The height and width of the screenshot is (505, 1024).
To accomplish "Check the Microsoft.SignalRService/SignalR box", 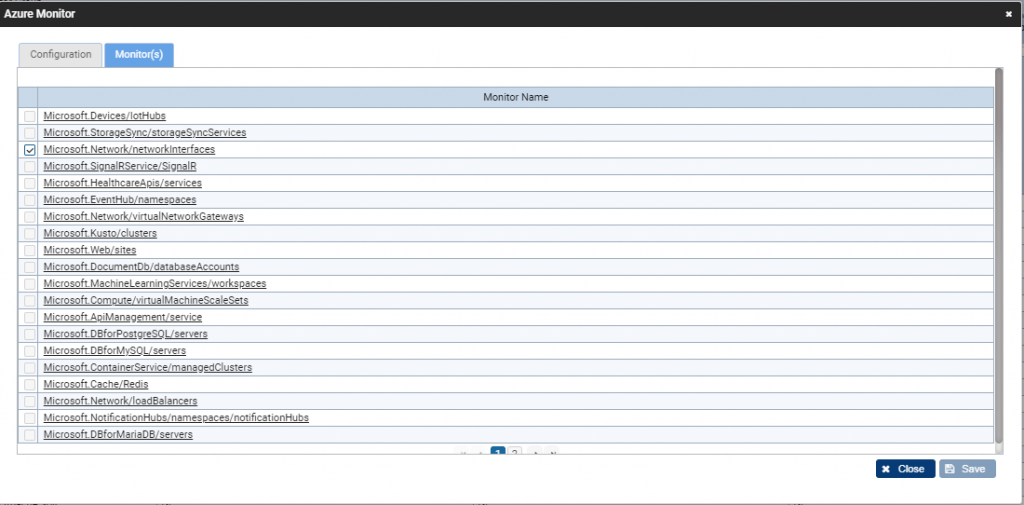I will point(29,167).
